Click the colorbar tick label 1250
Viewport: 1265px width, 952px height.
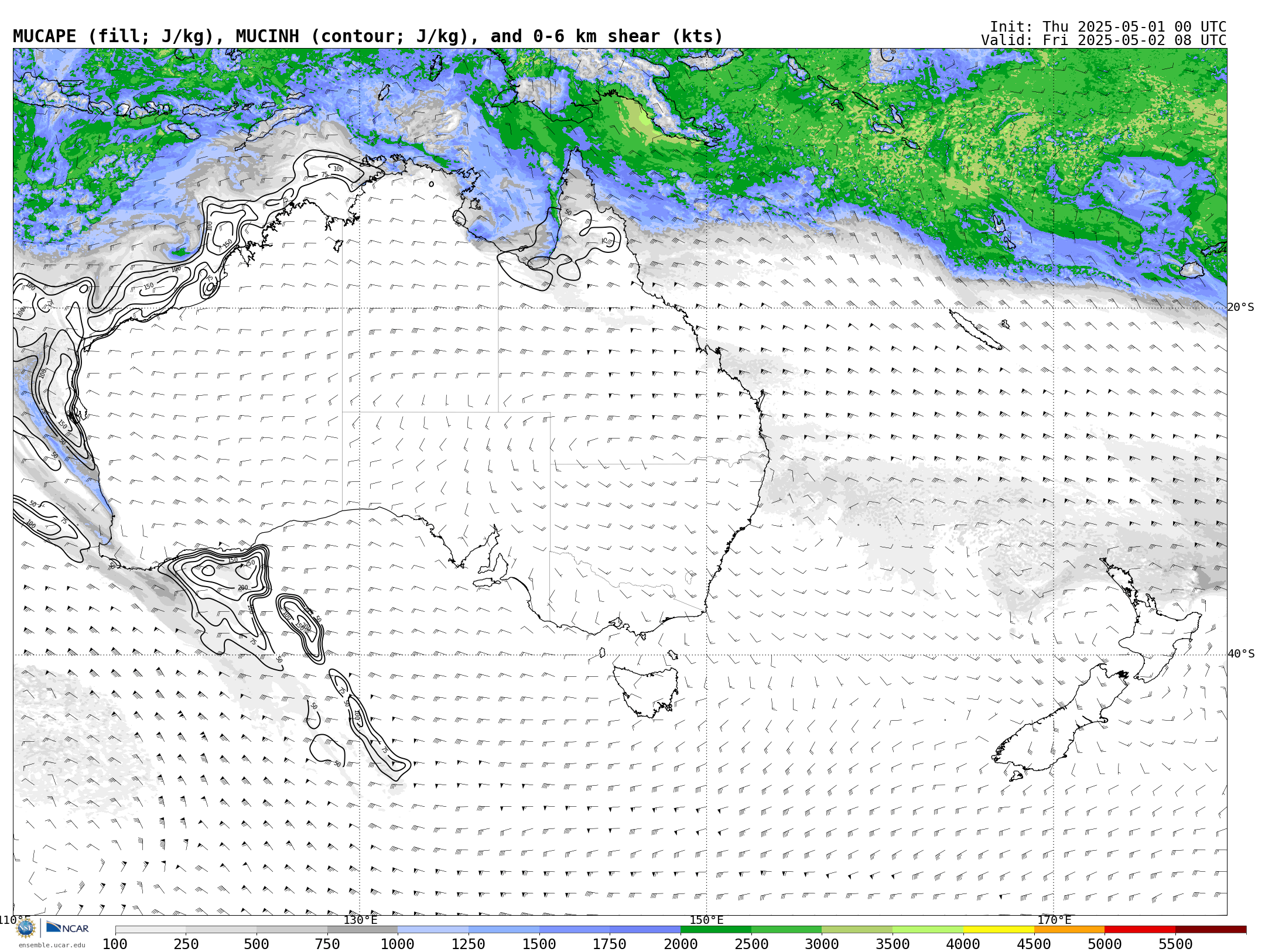tap(469, 944)
